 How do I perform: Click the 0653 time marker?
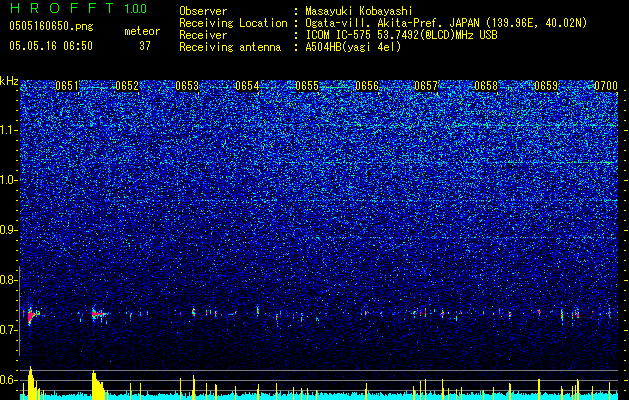tap(187, 86)
